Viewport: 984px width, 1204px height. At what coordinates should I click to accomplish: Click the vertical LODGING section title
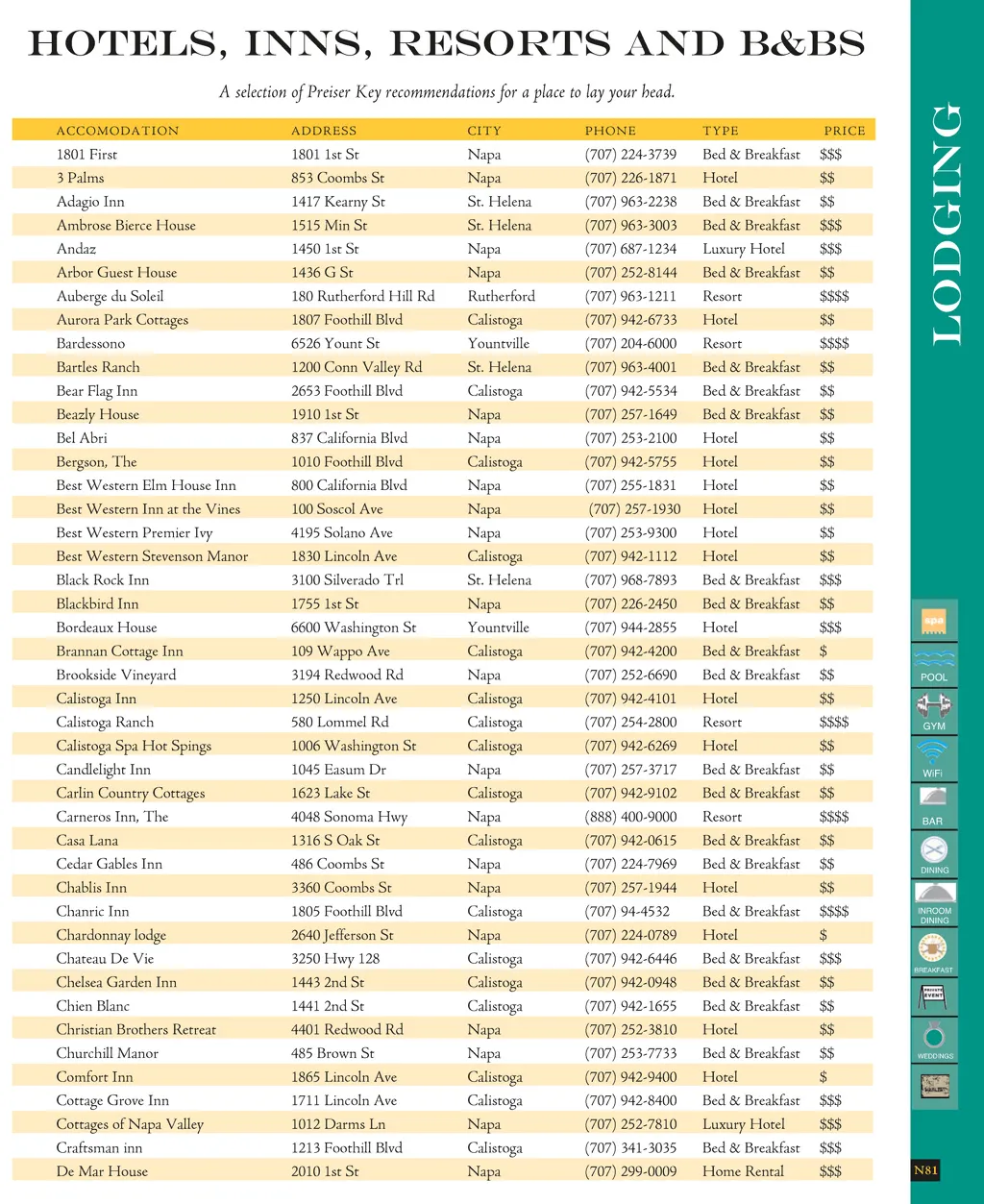[946, 223]
